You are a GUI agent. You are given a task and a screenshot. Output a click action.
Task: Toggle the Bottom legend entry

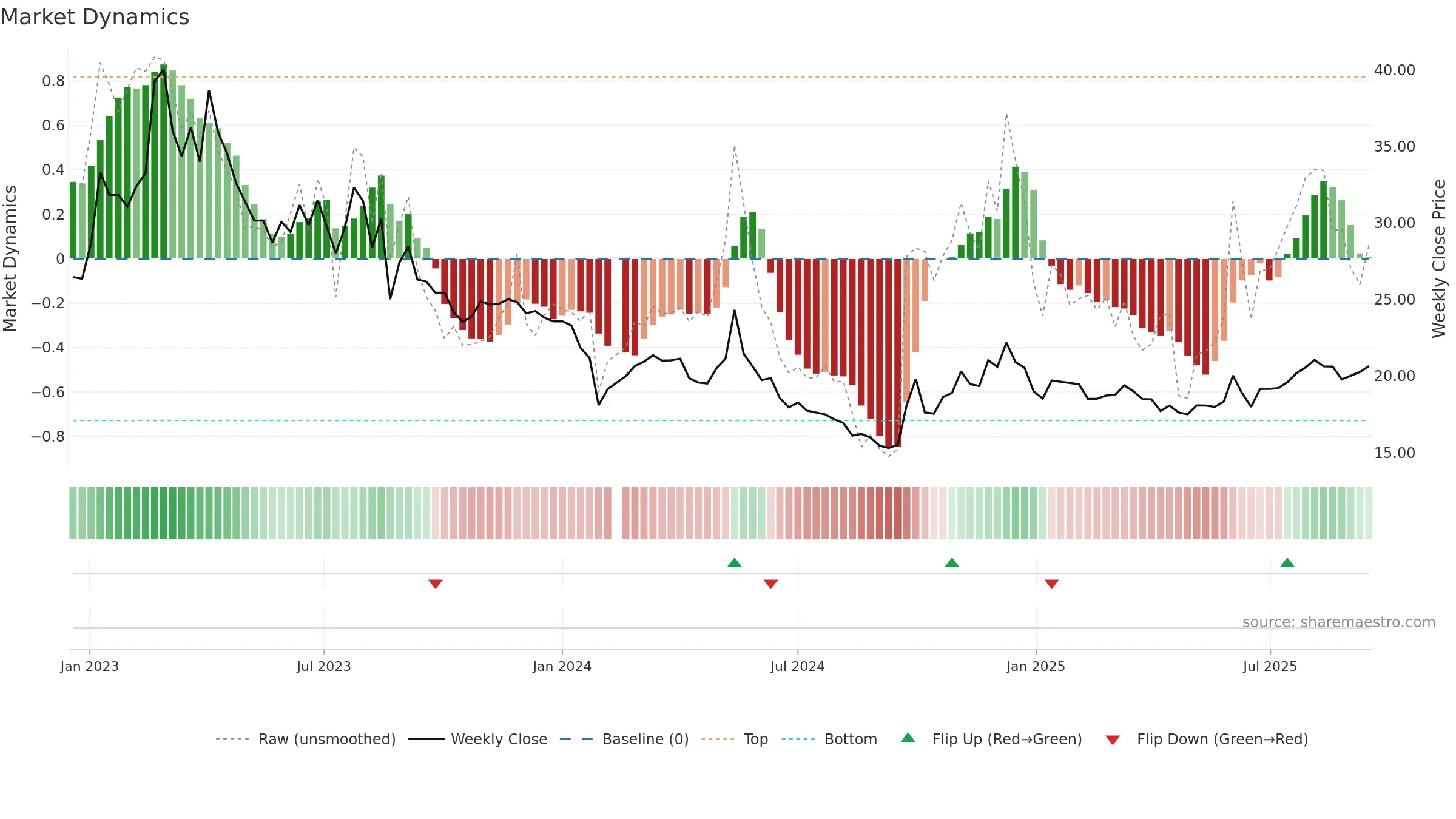[x=829, y=739]
